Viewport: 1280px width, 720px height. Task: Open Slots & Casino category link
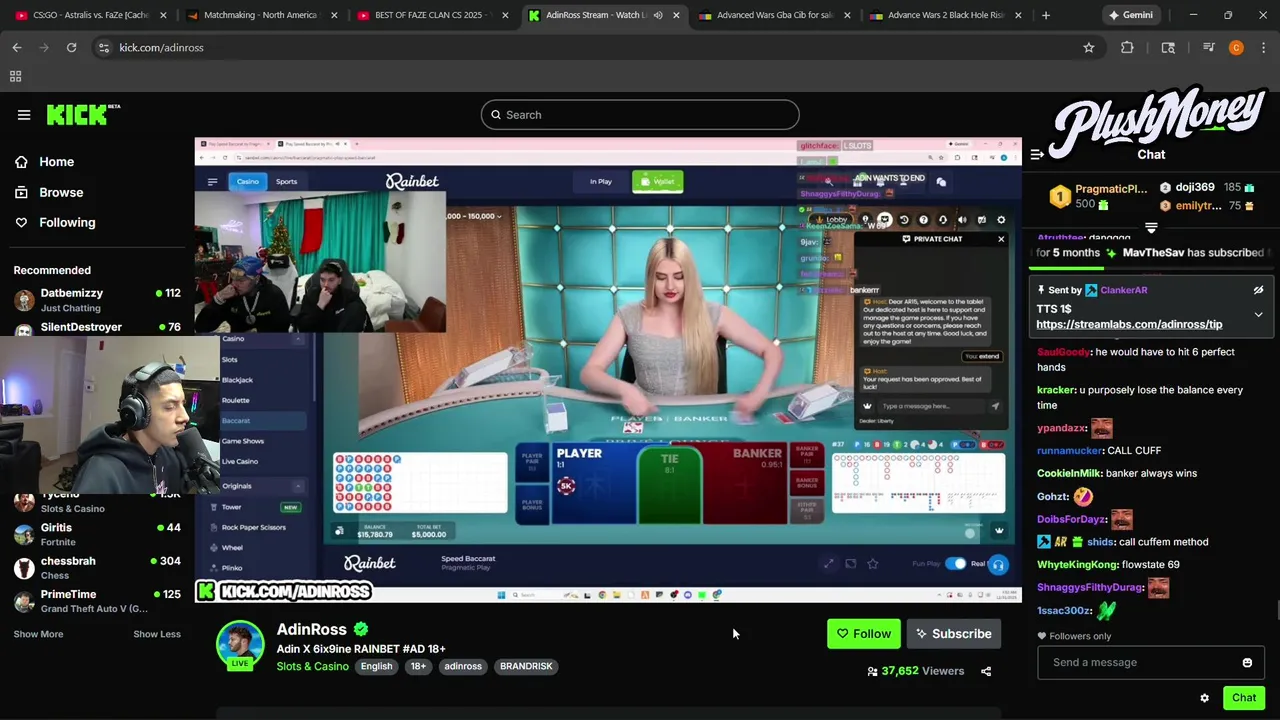pyautogui.click(x=313, y=666)
